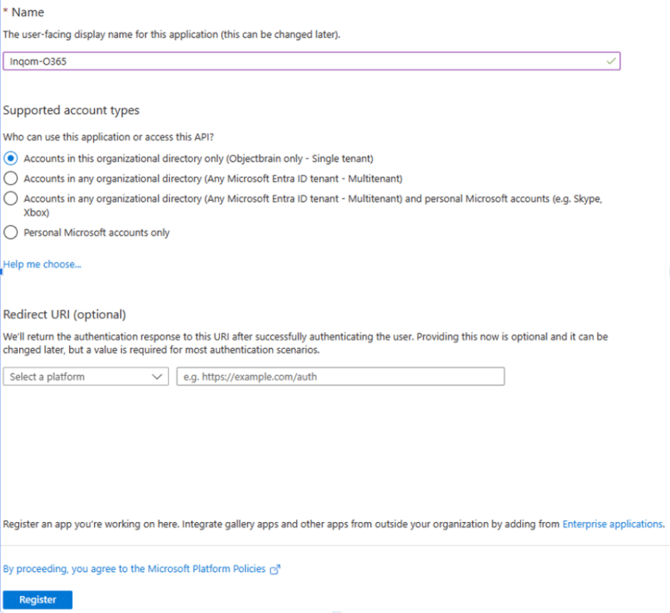Open the Select a platform dropdown
The width and height of the screenshot is (670, 613).
point(85,377)
